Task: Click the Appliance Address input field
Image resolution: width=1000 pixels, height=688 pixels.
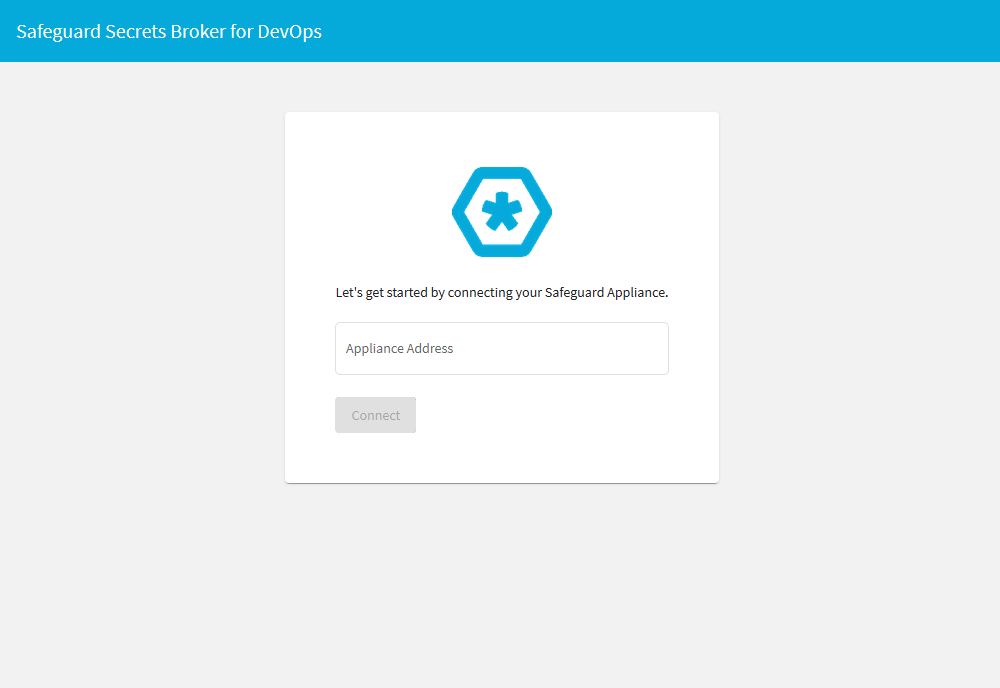Action: (x=501, y=348)
